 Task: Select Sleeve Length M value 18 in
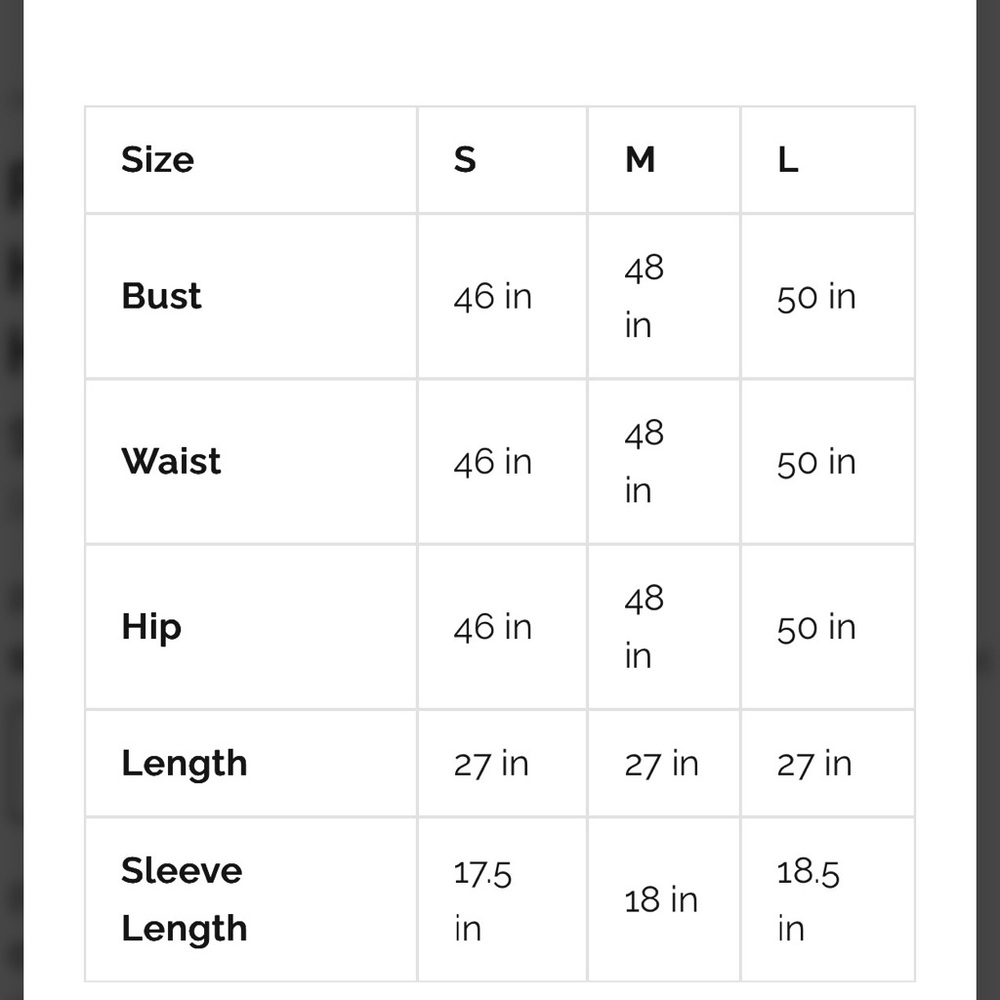[x=661, y=901]
